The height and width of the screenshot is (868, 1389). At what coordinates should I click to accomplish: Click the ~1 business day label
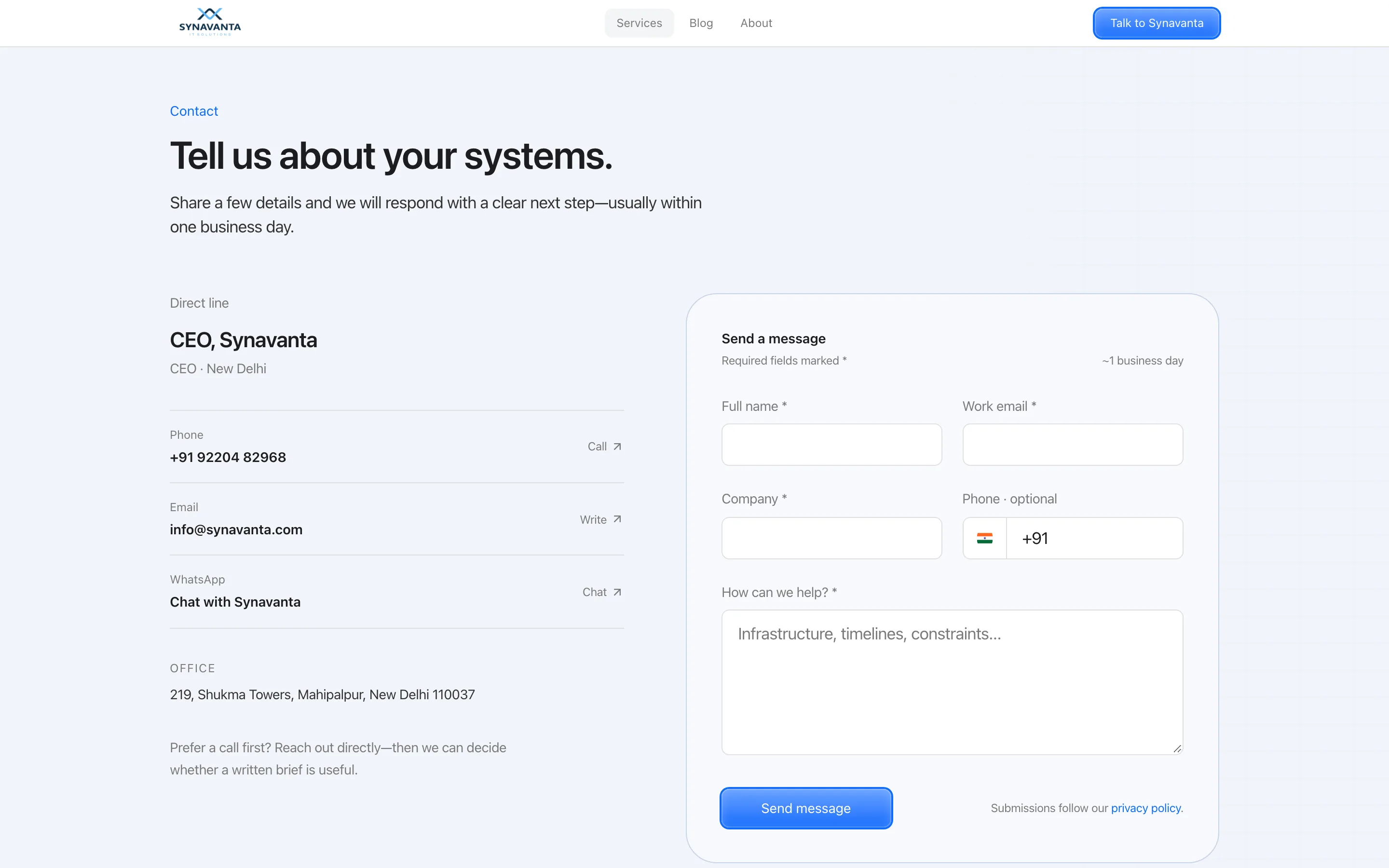pos(1142,361)
